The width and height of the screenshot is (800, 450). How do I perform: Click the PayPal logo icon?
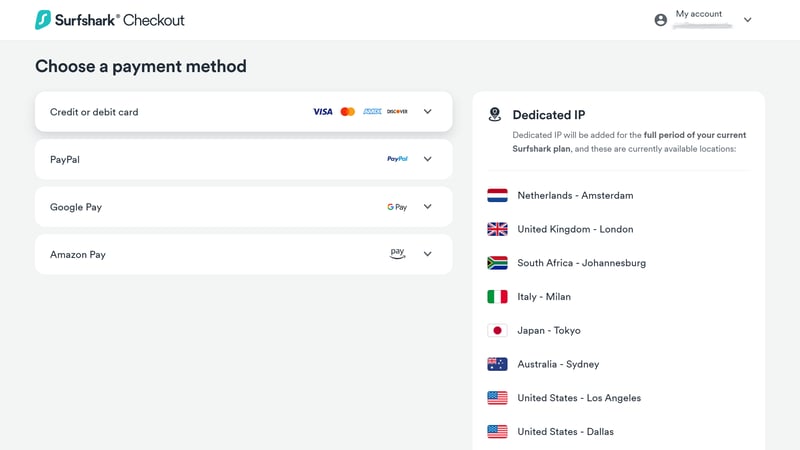397,159
